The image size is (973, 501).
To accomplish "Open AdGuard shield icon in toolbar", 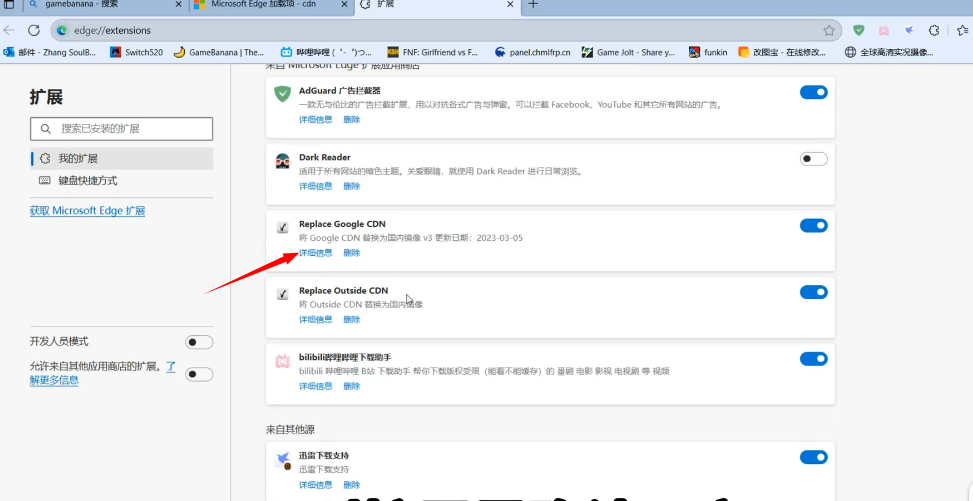I will point(859,30).
